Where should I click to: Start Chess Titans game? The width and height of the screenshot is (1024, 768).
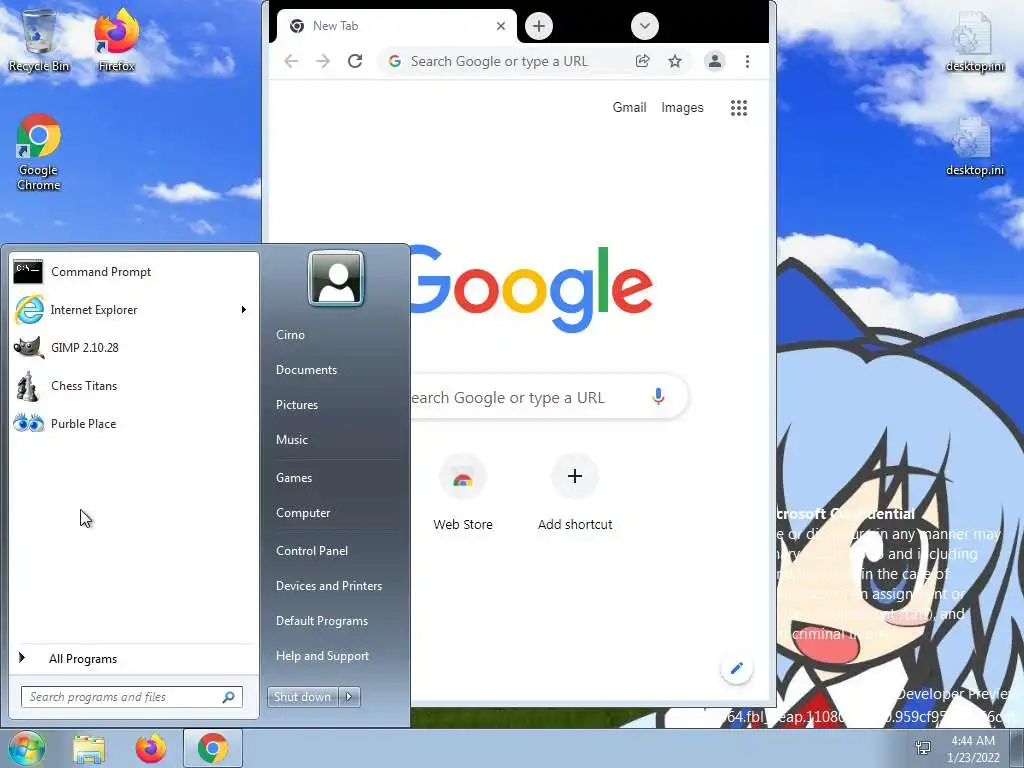tap(134, 385)
